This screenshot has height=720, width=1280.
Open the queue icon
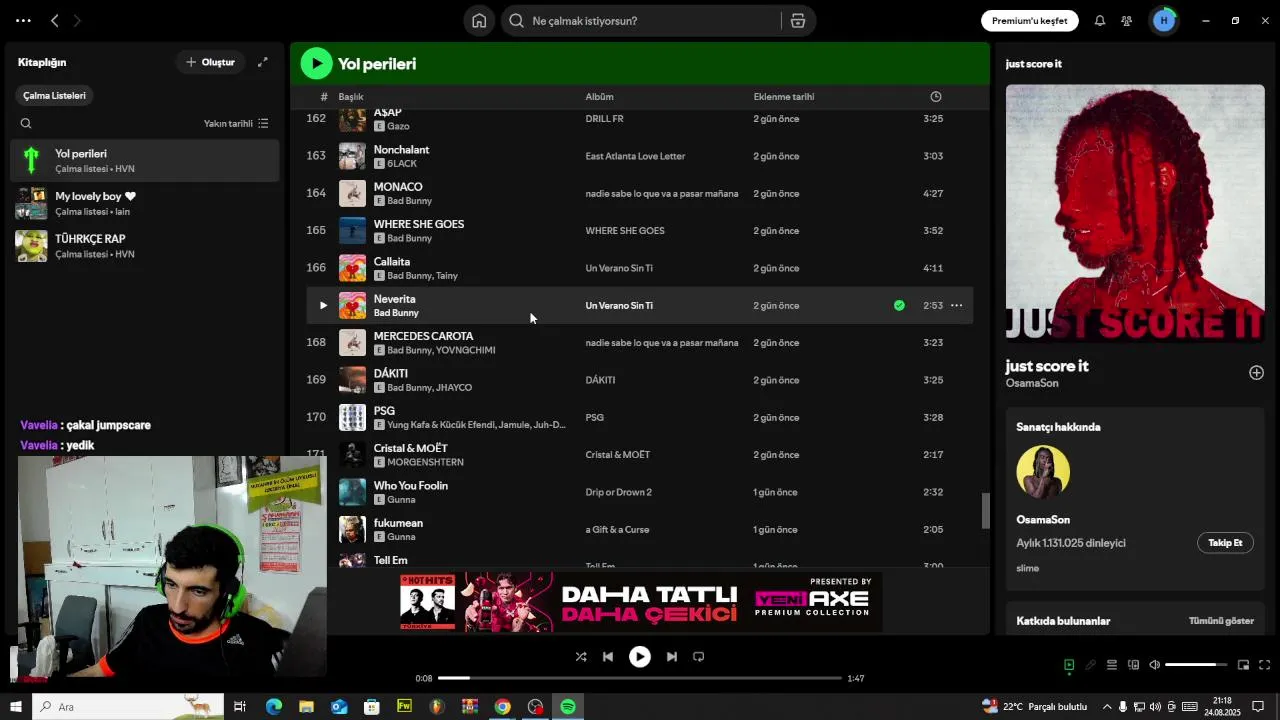click(x=1111, y=665)
